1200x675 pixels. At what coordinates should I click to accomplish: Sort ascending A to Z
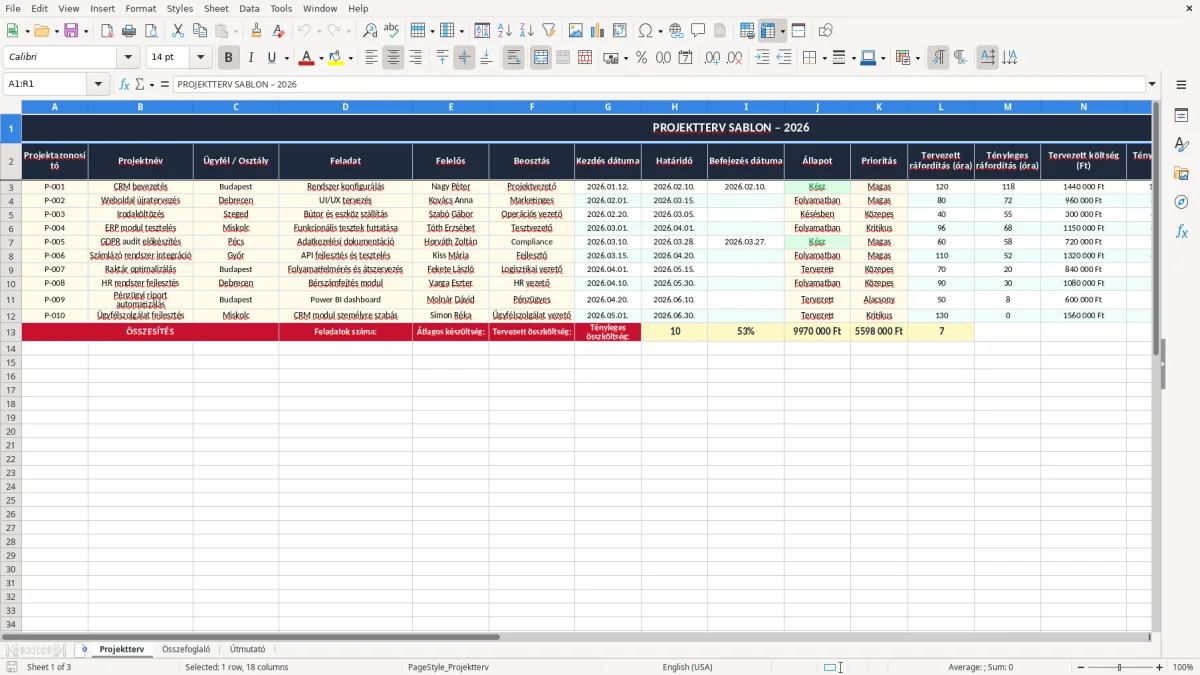pyautogui.click(x=505, y=31)
